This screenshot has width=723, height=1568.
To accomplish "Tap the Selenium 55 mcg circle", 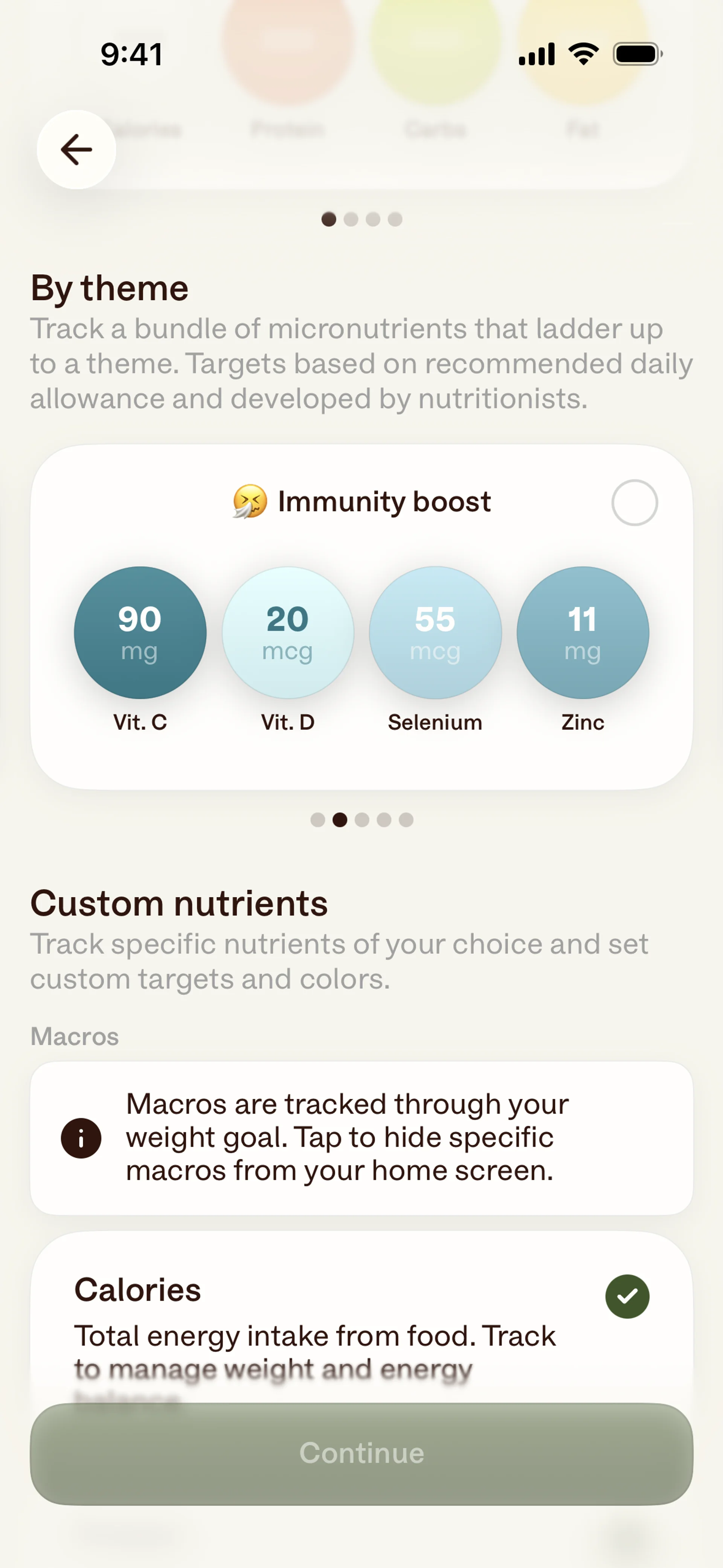I will click(x=435, y=633).
